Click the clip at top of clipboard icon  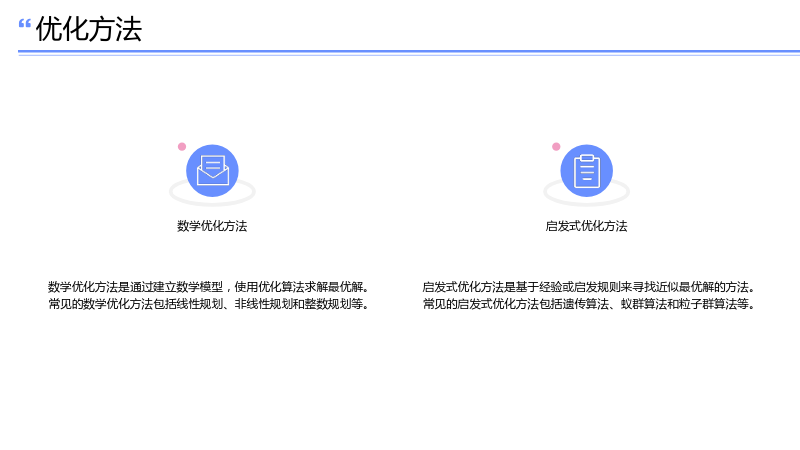pos(587,158)
